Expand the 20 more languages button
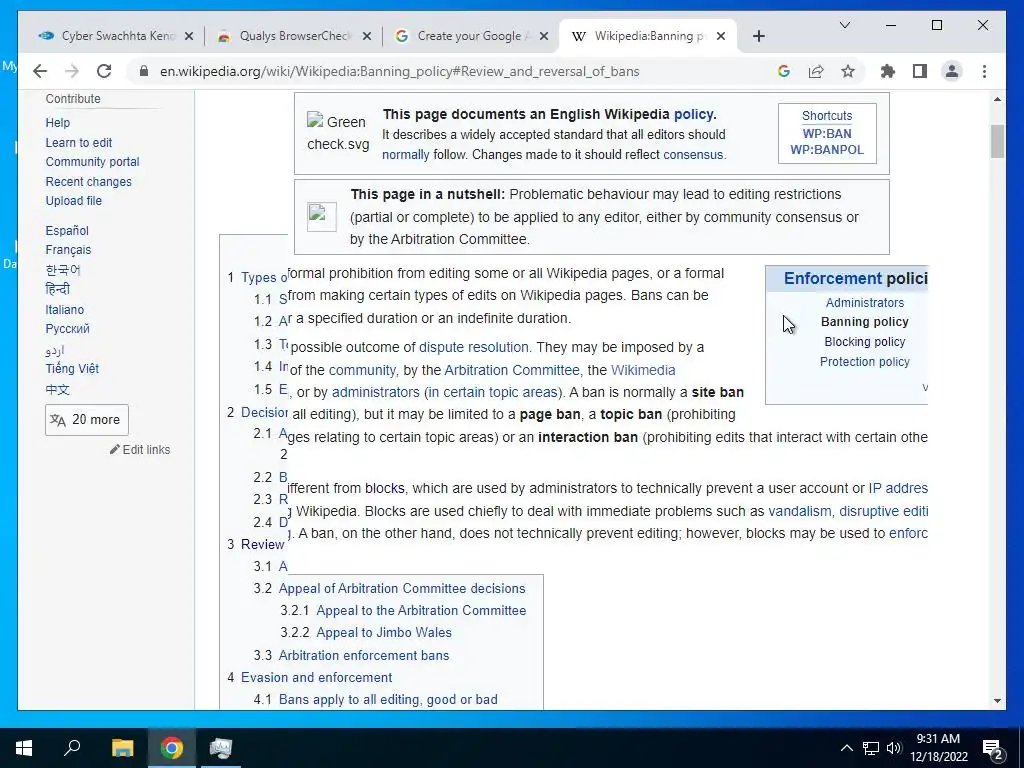 tap(87, 420)
